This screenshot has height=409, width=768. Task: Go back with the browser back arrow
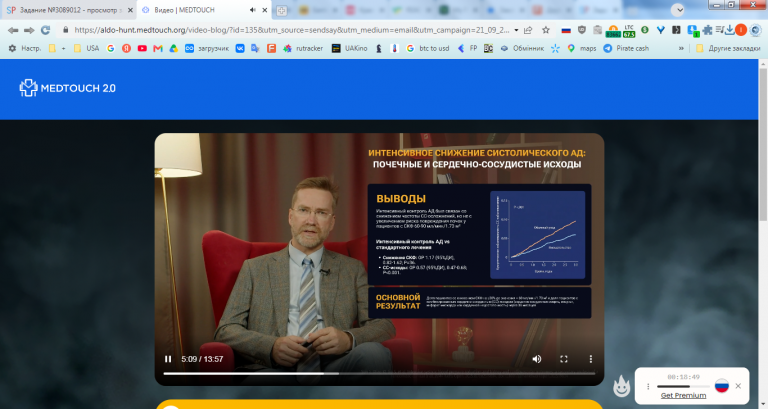13,30
